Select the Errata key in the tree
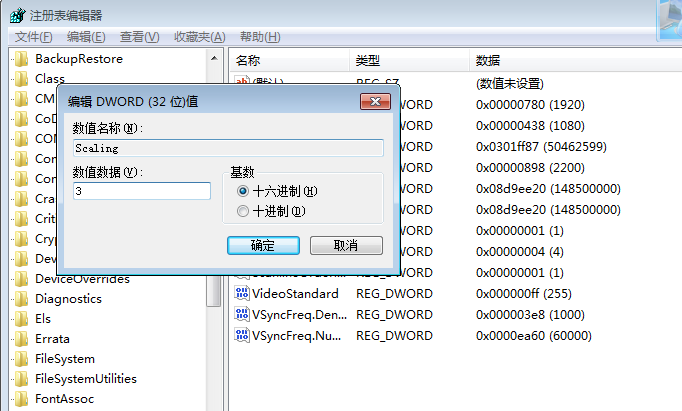Screen dimensions: 682x411 pos(52,339)
